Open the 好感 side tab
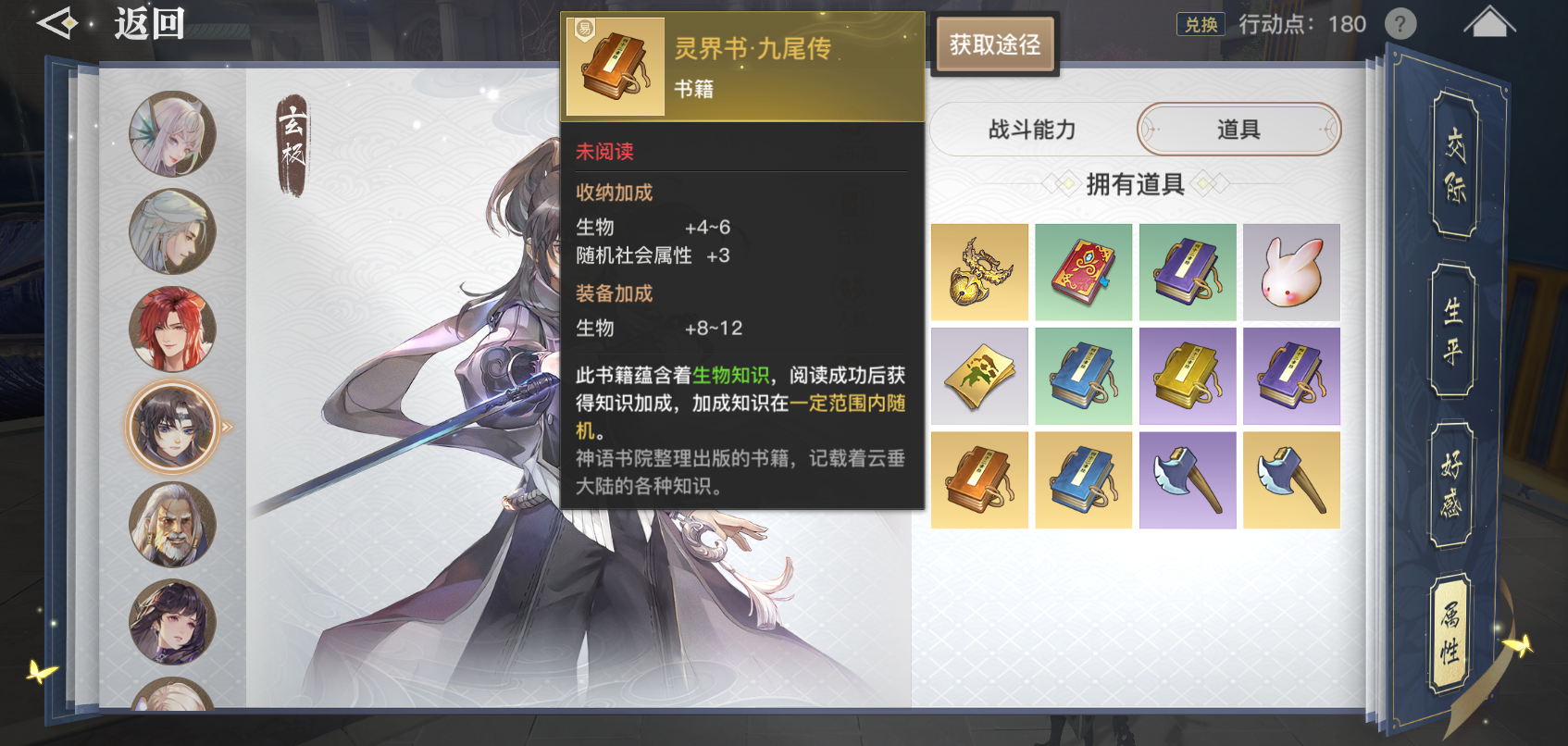1568x746 pixels. (1452, 485)
